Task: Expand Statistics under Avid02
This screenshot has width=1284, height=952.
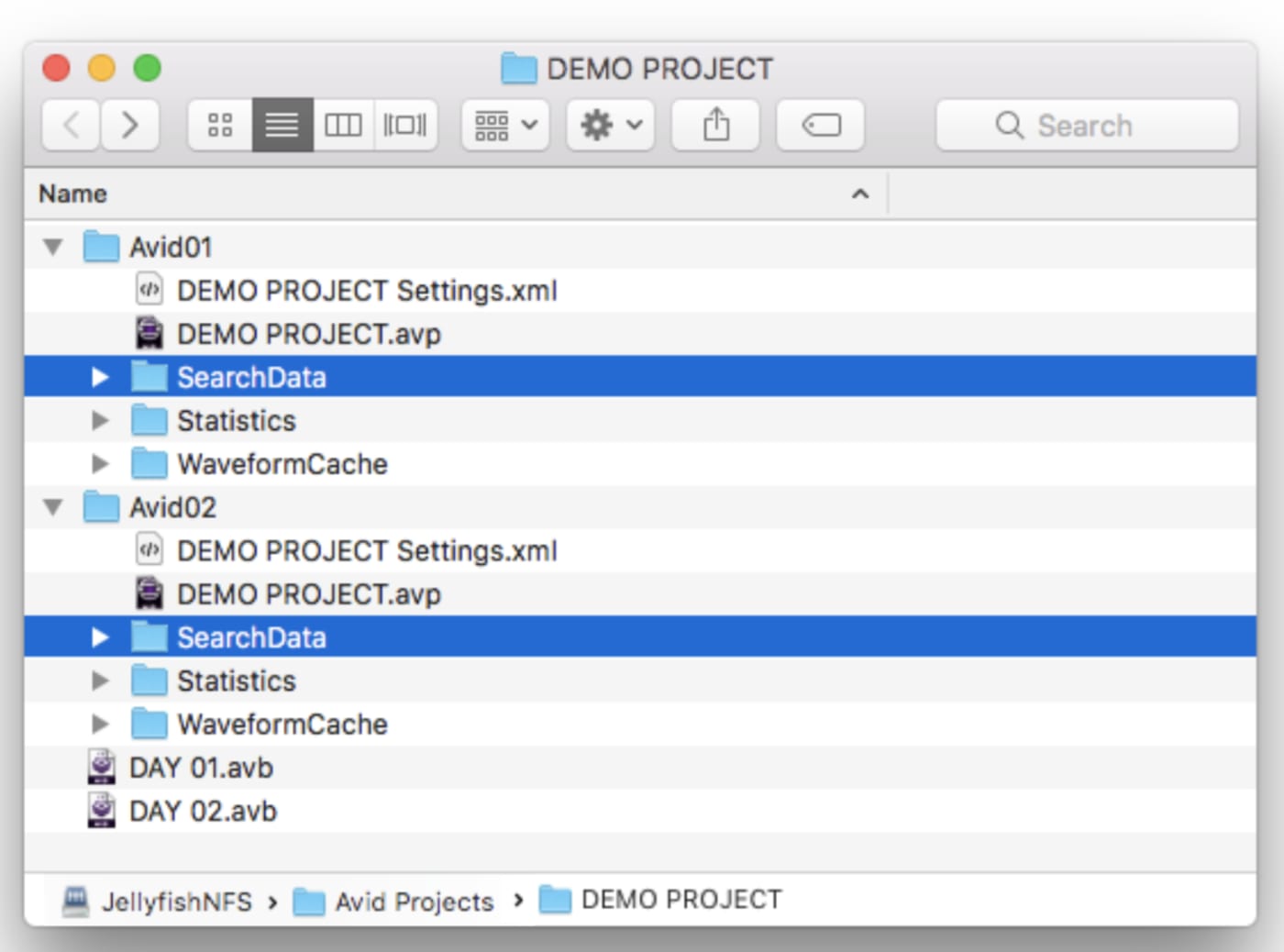Action: click(100, 681)
